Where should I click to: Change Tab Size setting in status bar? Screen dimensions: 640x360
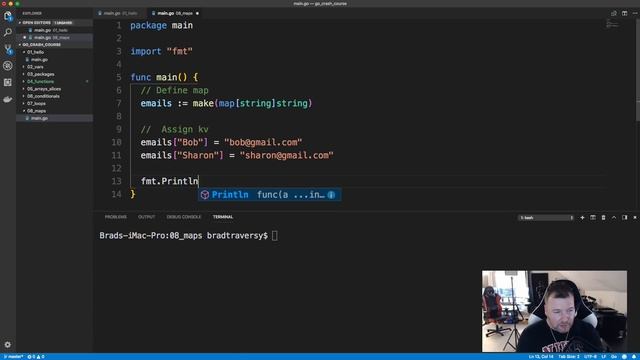point(569,357)
